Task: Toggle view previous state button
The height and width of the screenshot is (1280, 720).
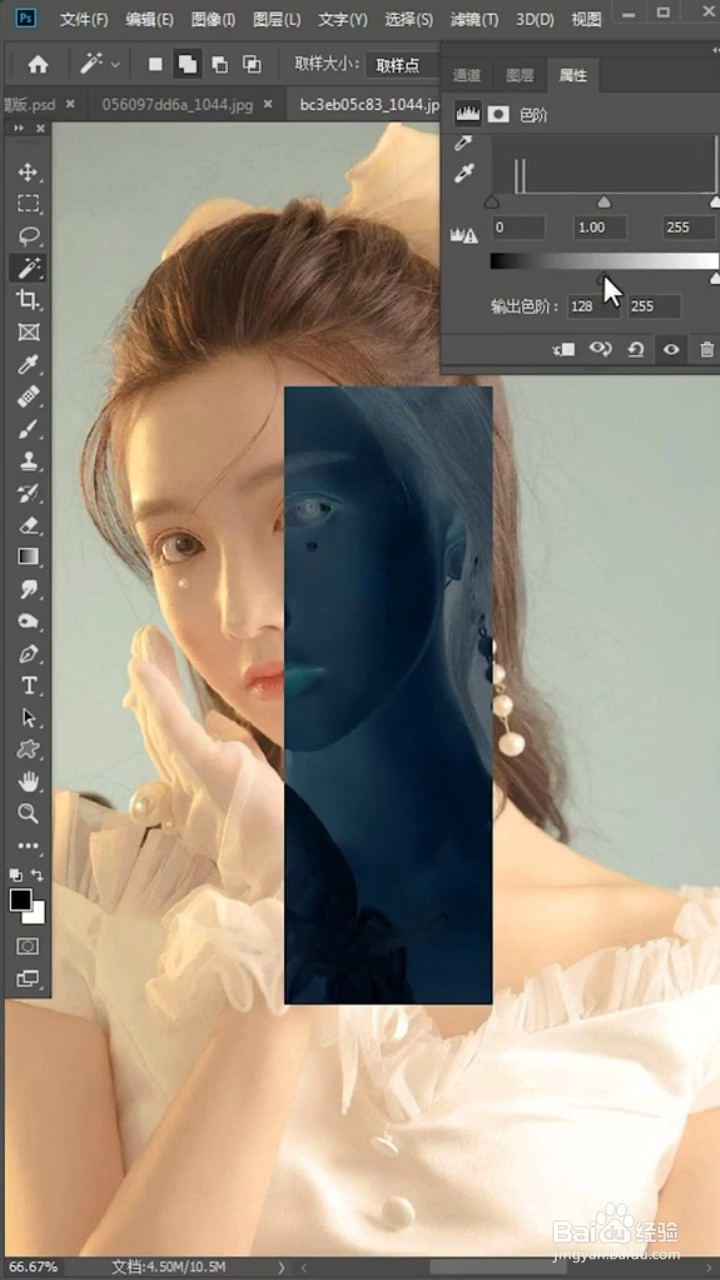Action: point(600,350)
